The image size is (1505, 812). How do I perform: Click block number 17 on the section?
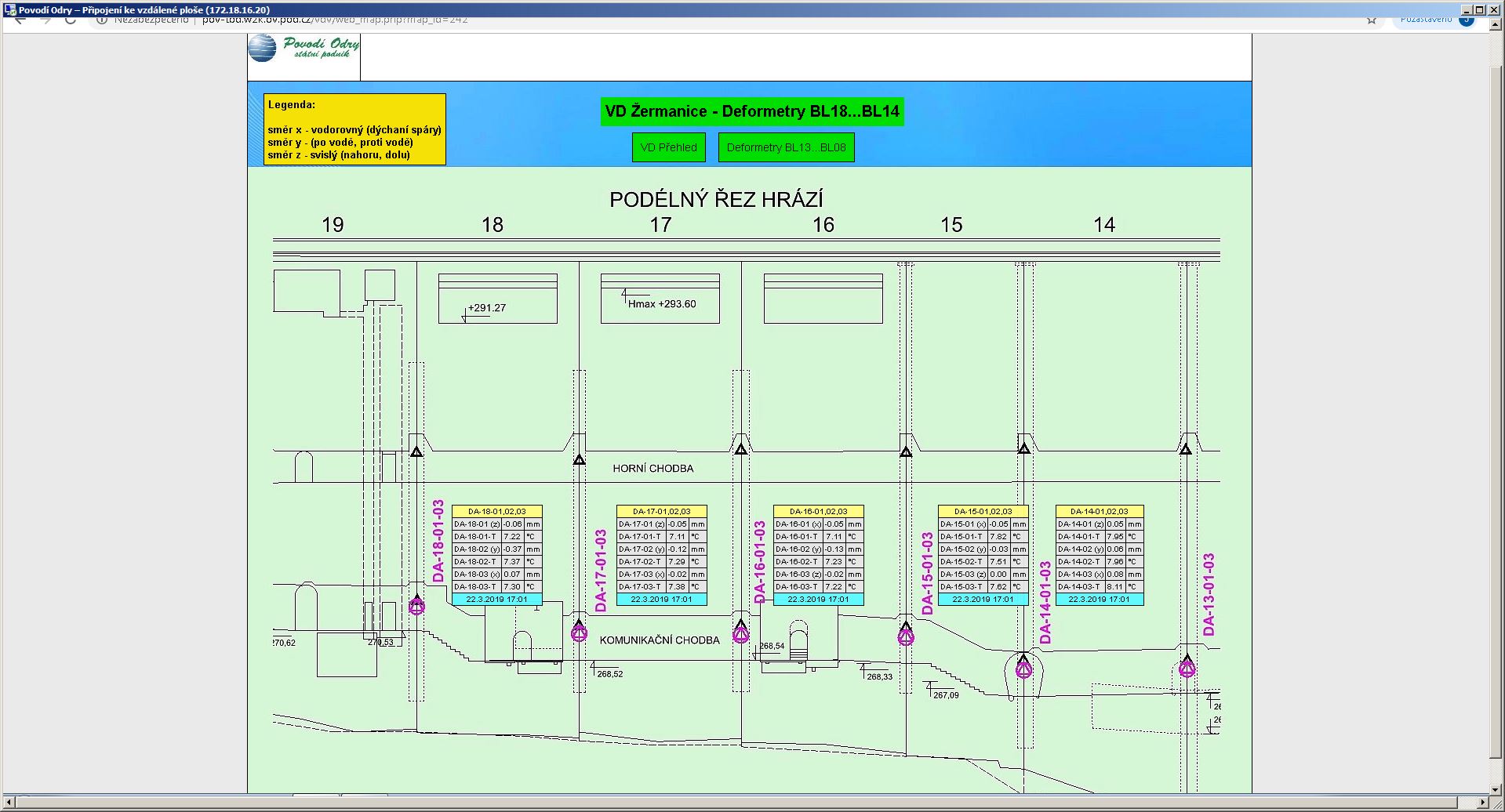661,226
